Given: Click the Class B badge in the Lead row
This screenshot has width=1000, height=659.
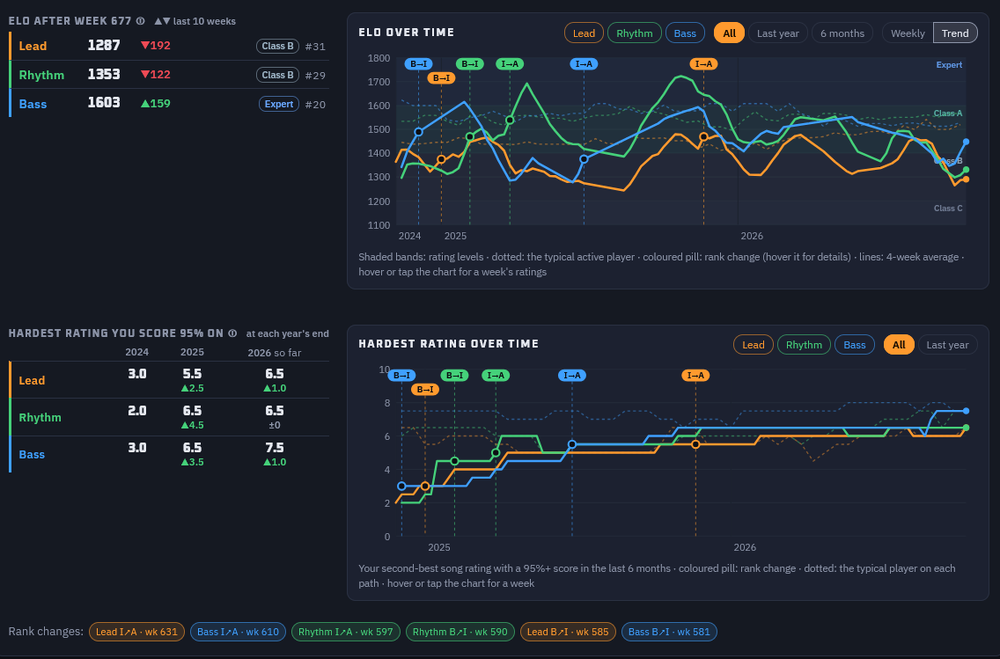Looking at the screenshot, I should (x=277, y=46).
